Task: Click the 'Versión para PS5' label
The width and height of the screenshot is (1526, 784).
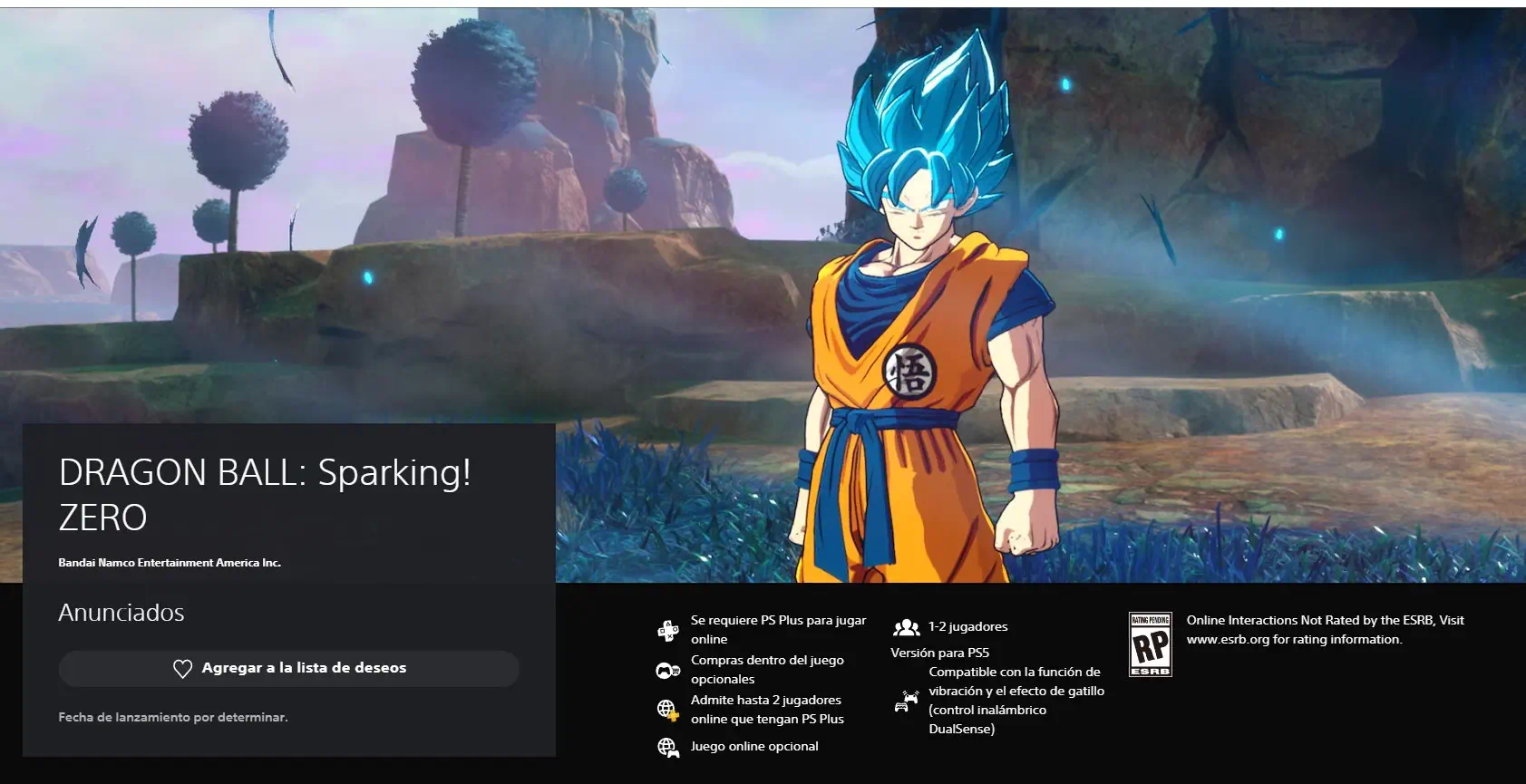Action: 939,653
